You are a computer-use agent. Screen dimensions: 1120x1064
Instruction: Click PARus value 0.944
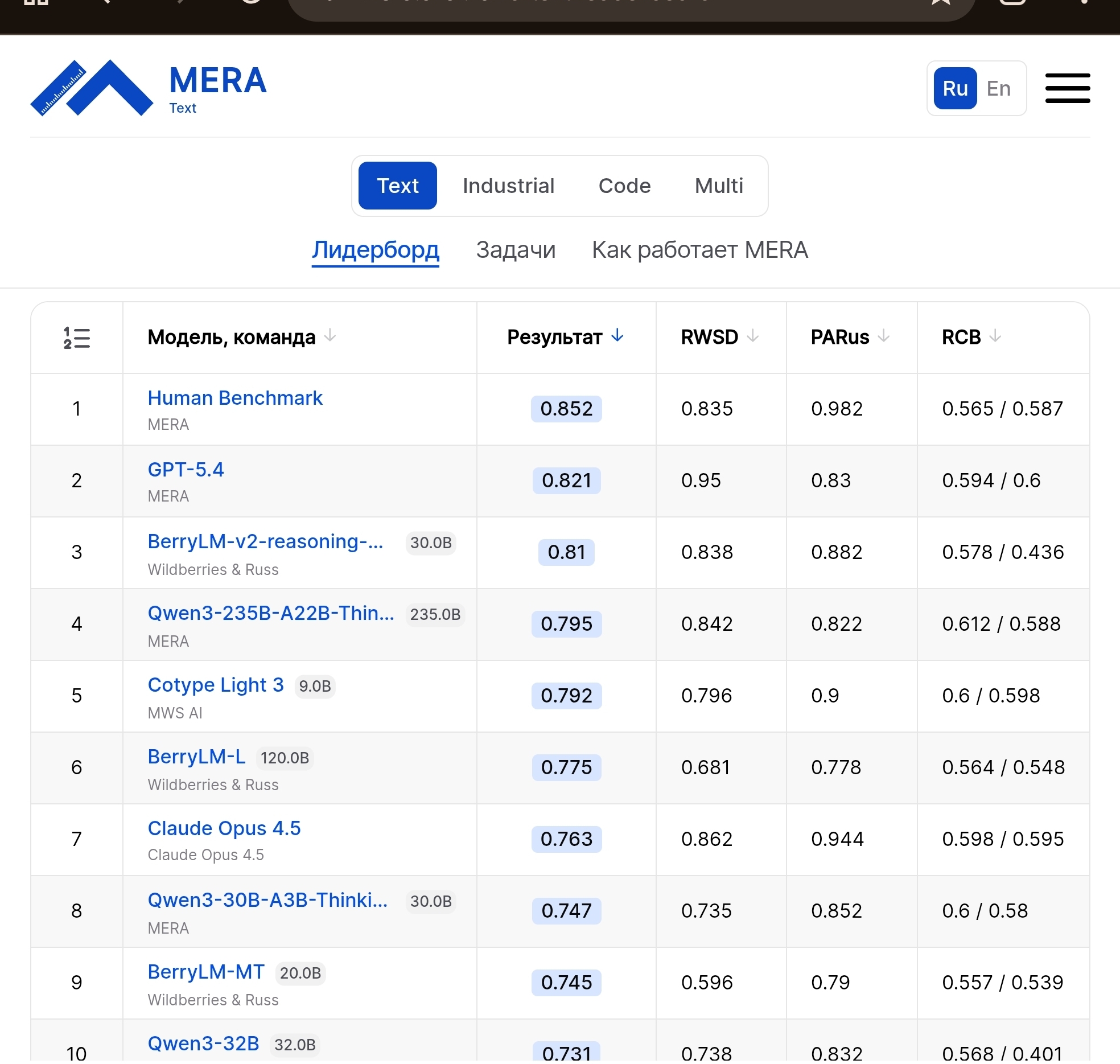838,839
